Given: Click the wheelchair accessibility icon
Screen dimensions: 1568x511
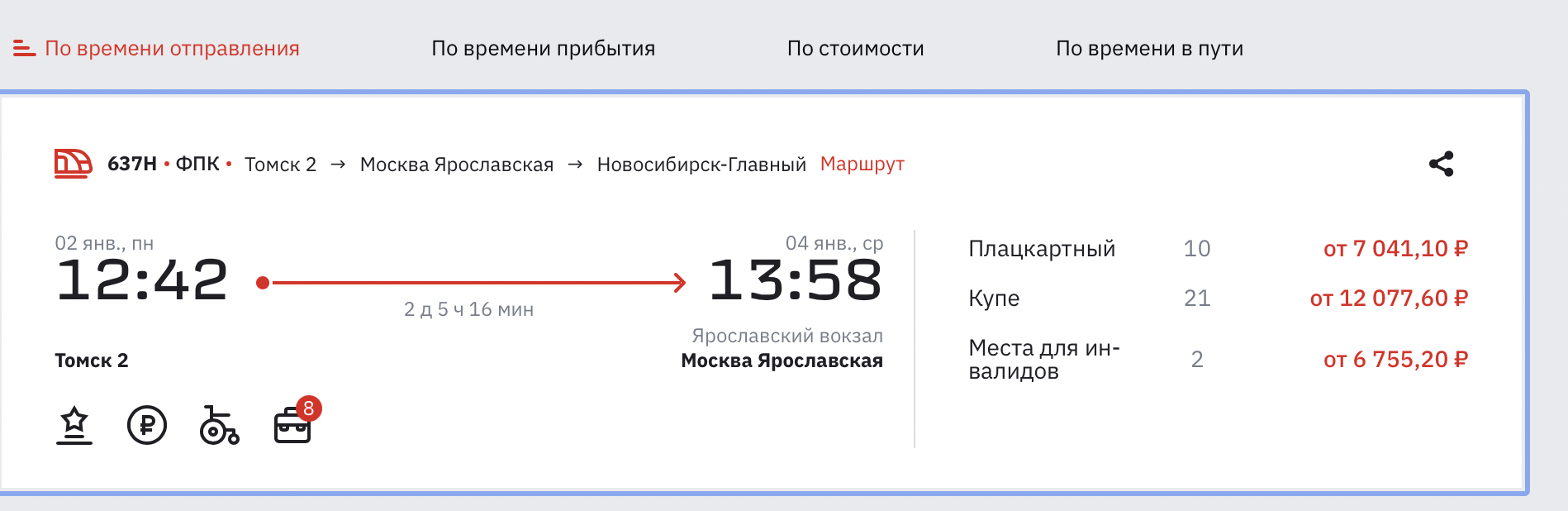Looking at the screenshot, I should pyautogui.click(x=219, y=426).
